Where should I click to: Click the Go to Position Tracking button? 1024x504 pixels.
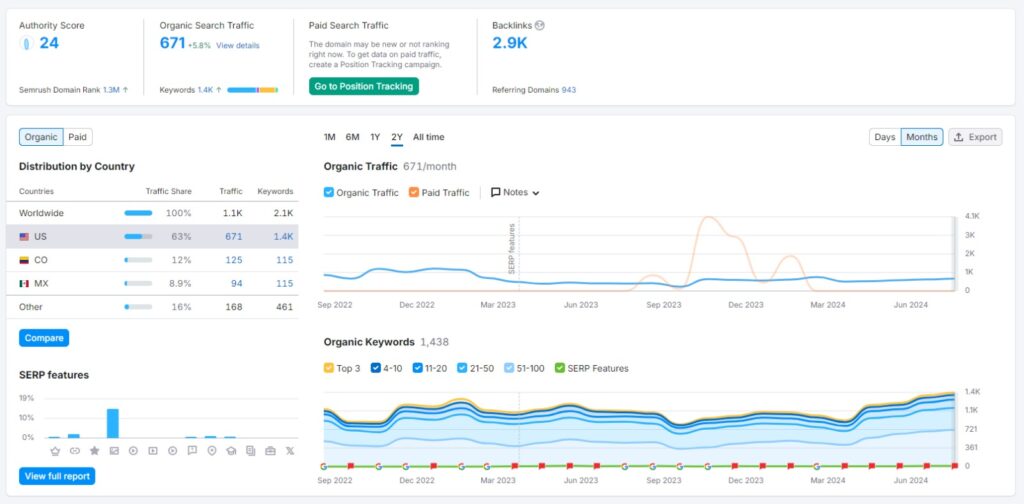pos(364,86)
